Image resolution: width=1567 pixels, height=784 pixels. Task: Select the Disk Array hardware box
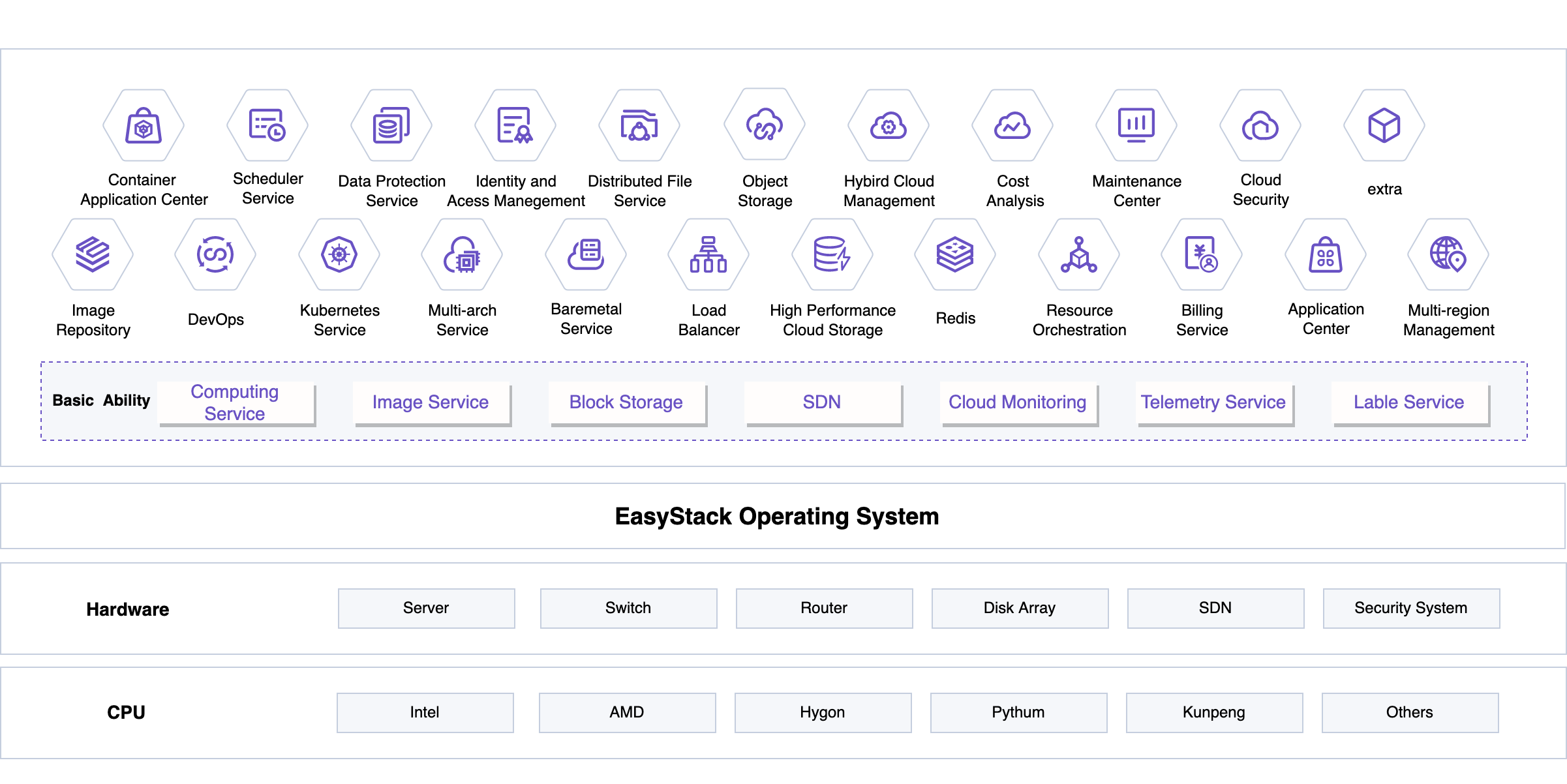(x=1020, y=608)
